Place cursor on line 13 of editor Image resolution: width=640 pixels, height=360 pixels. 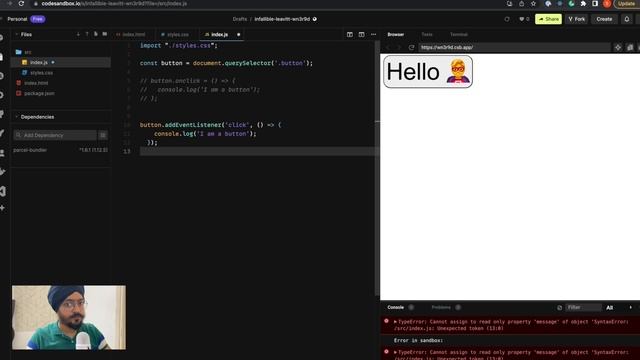point(257,151)
